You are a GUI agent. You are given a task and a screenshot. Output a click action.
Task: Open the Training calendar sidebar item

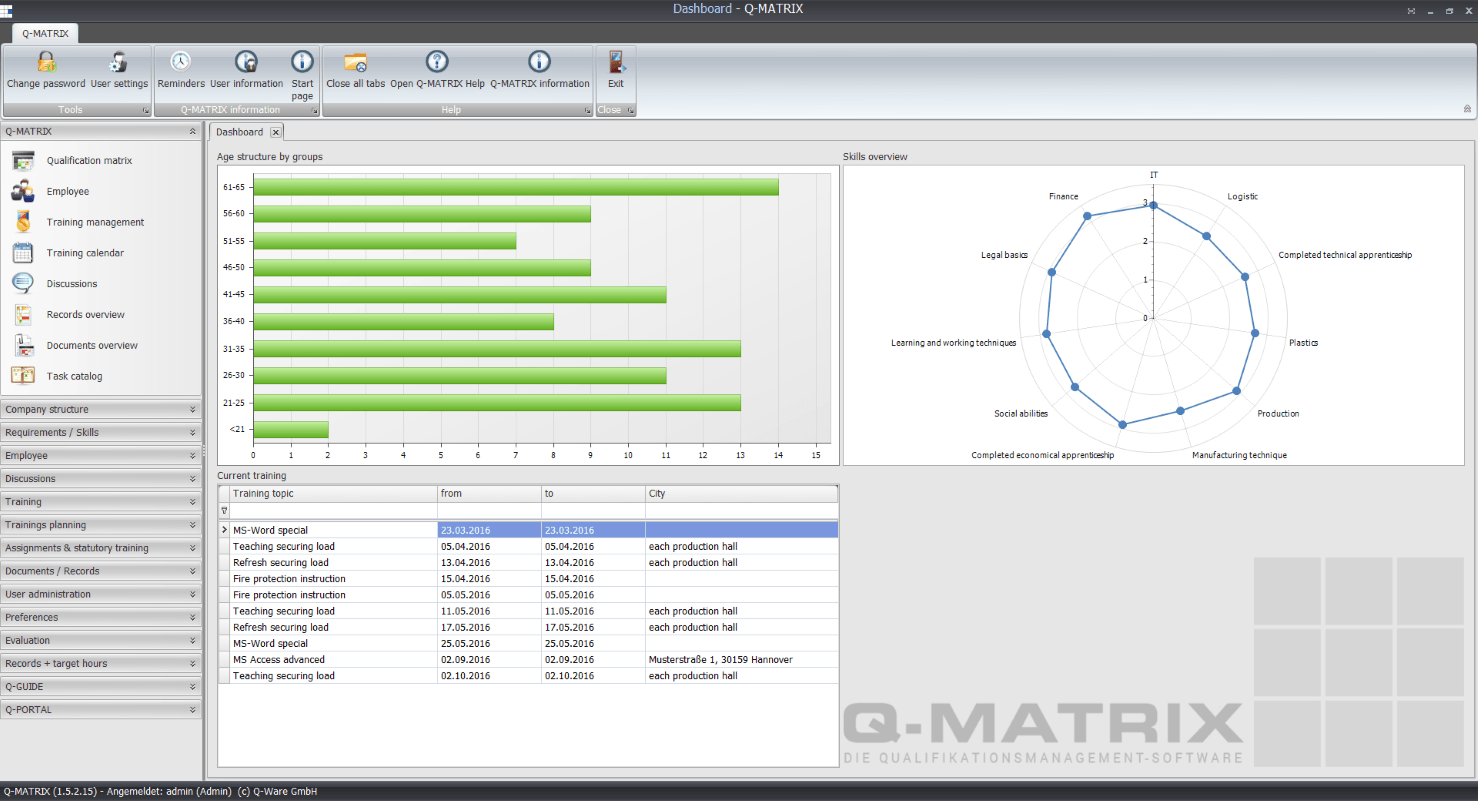coord(85,253)
